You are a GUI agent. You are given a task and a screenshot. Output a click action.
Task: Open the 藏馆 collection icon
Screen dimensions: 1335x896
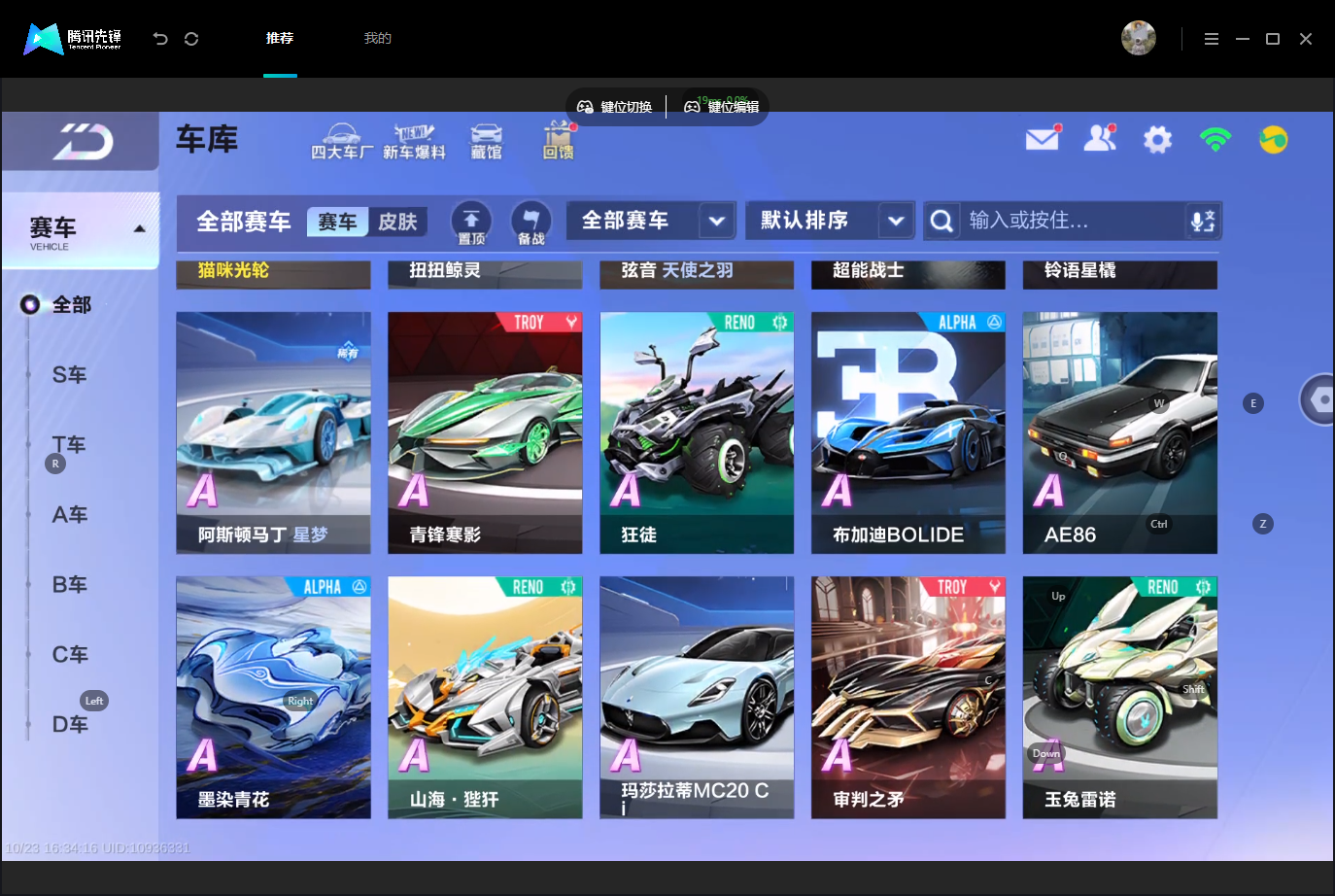click(x=486, y=142)
